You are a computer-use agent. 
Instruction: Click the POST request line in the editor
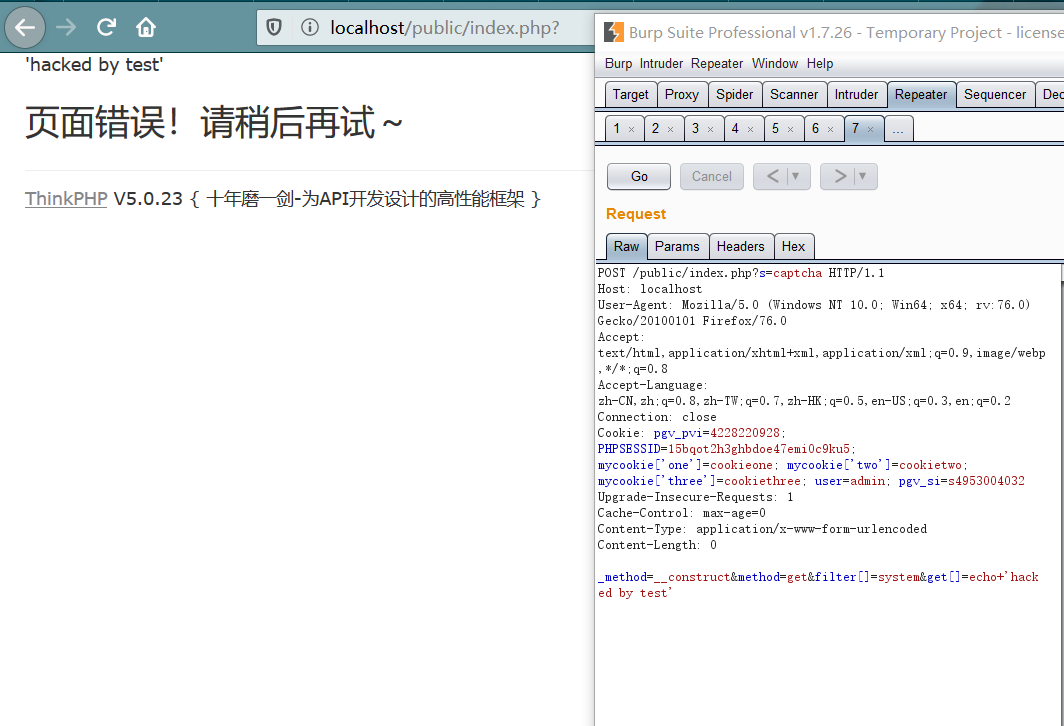[740, 273]
